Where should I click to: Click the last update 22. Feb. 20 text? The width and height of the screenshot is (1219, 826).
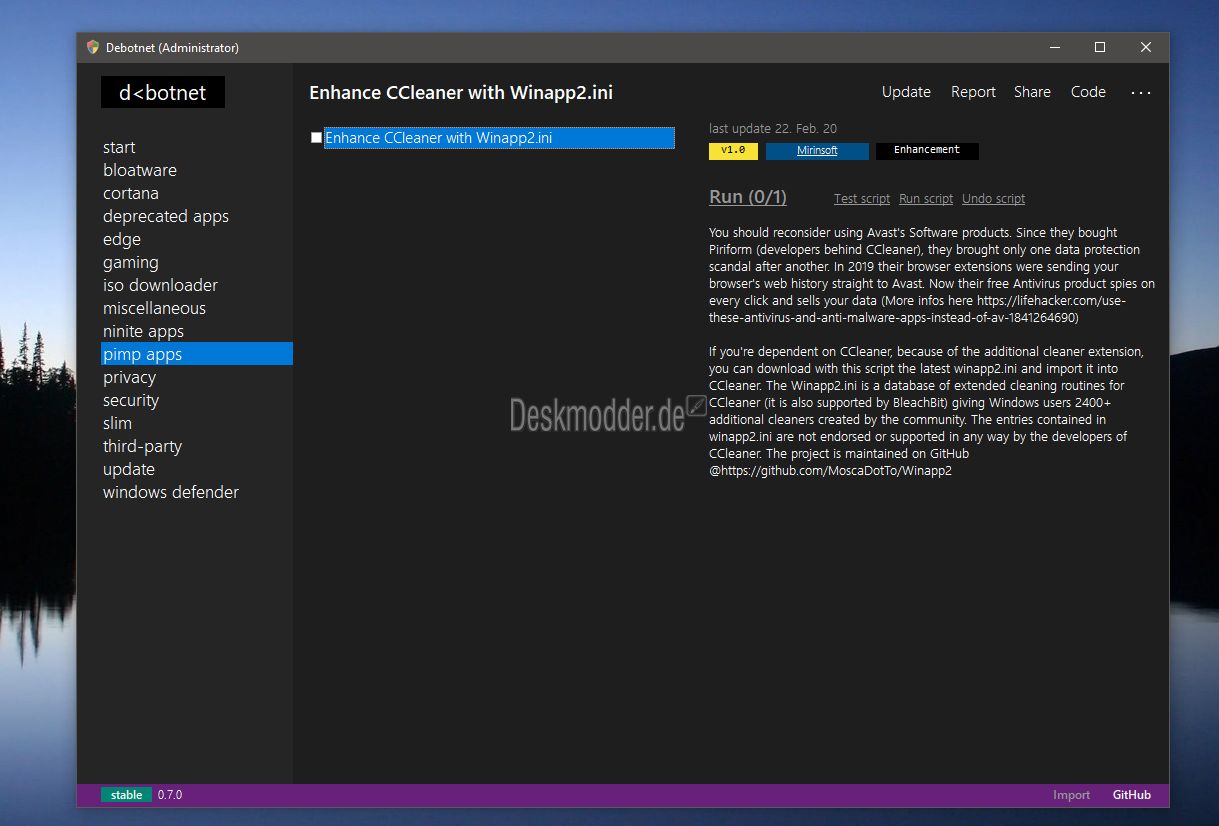coord(773,129)
